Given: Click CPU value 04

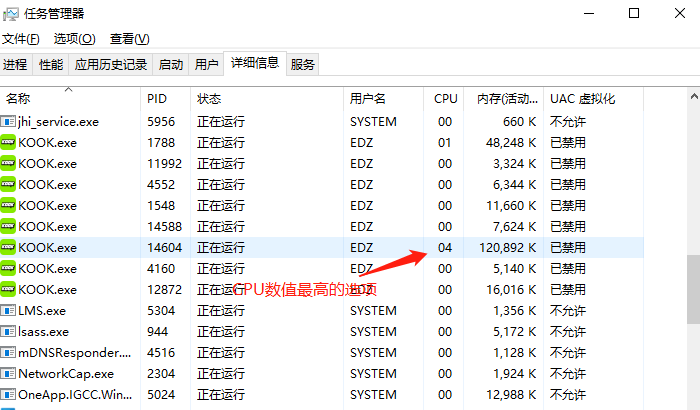Looking at the screenshot, I should point(445,248).
